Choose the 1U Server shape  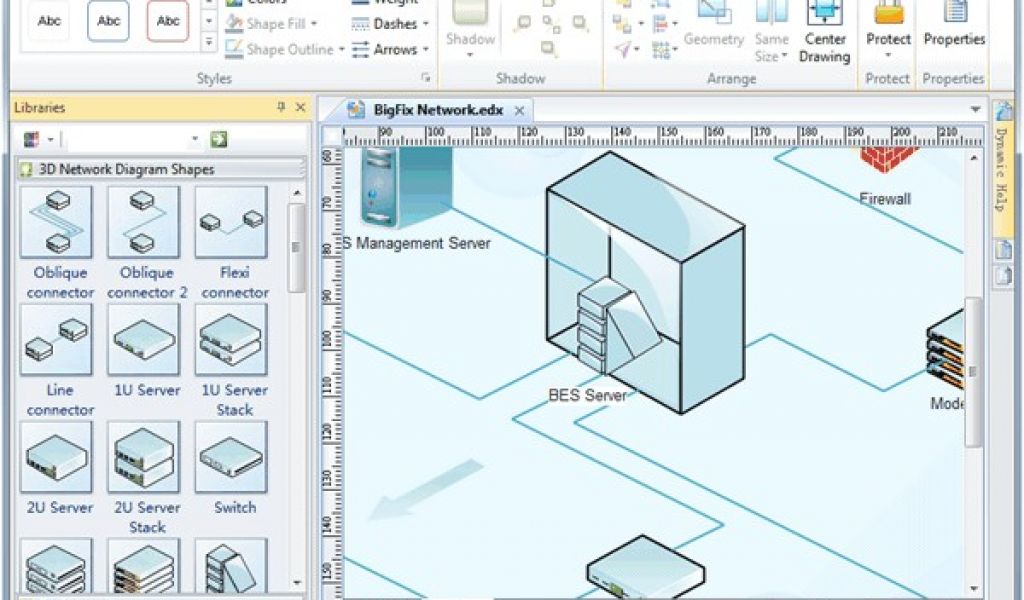144,340
